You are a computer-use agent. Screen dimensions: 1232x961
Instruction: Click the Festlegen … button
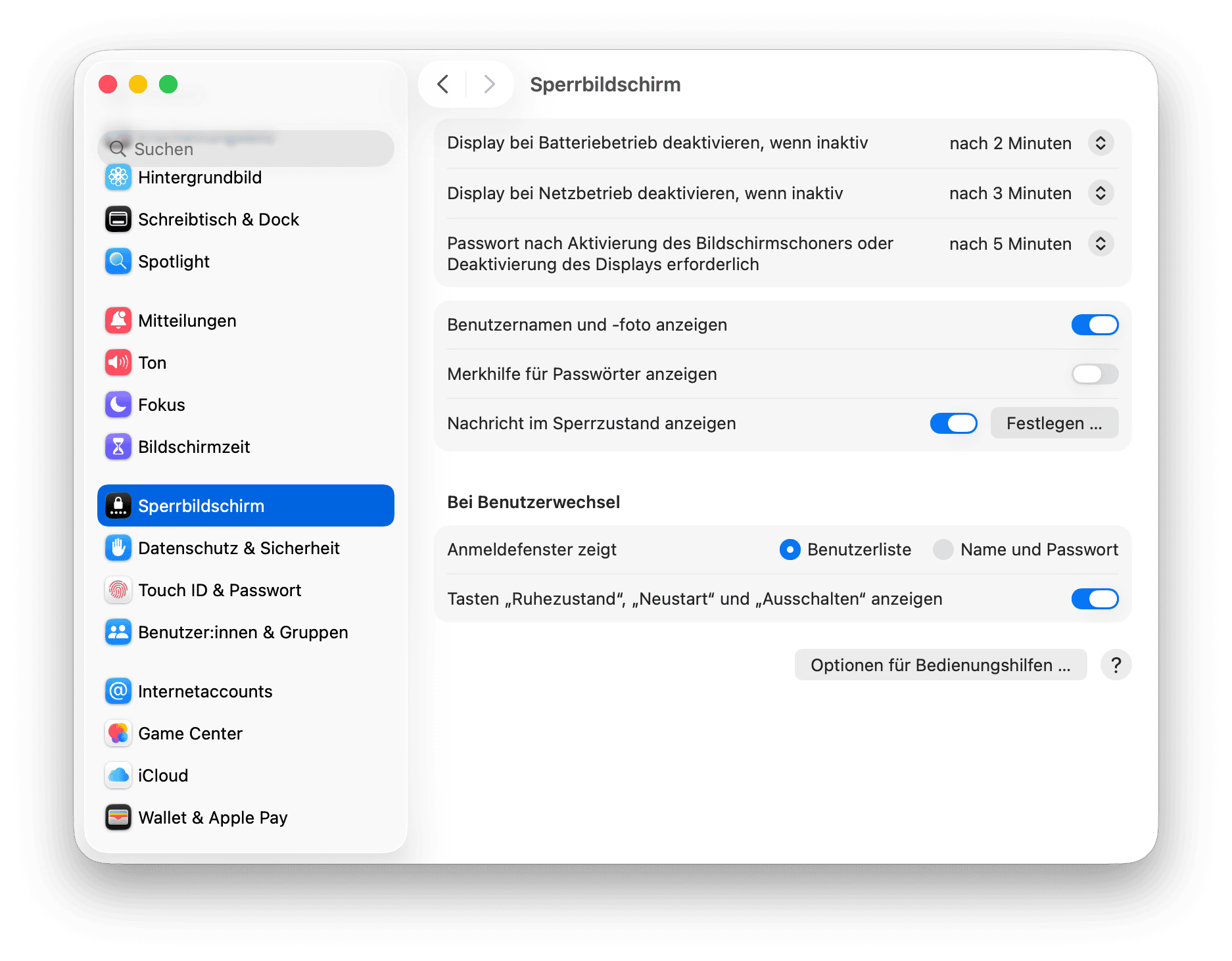click(1054, 423)
